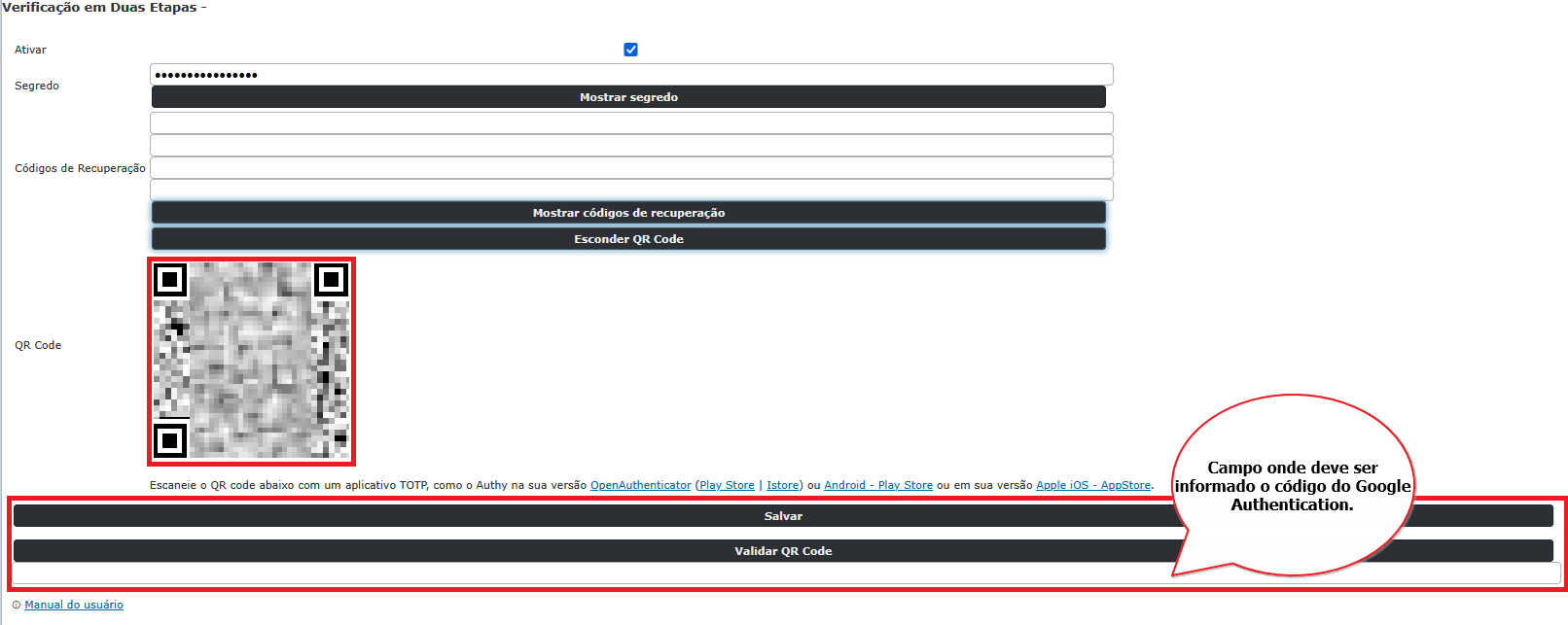Focus the fourth recovery code field
This screenshot has width=1568, height=625.
[630, 190]
